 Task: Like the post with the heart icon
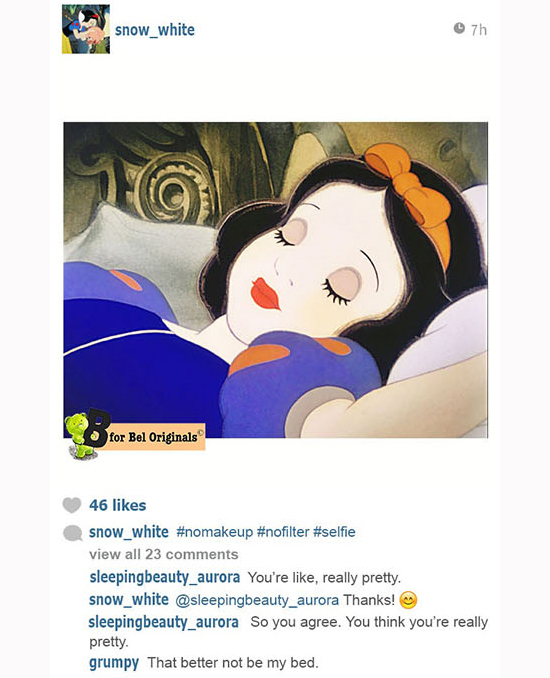(72, 505)
